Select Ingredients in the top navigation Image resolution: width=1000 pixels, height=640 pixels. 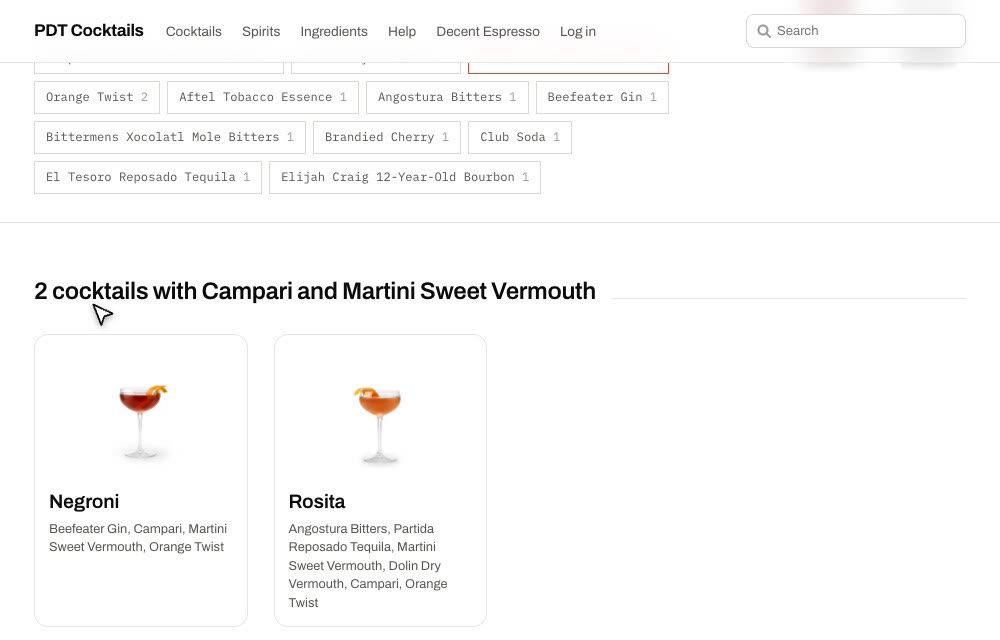334,31
